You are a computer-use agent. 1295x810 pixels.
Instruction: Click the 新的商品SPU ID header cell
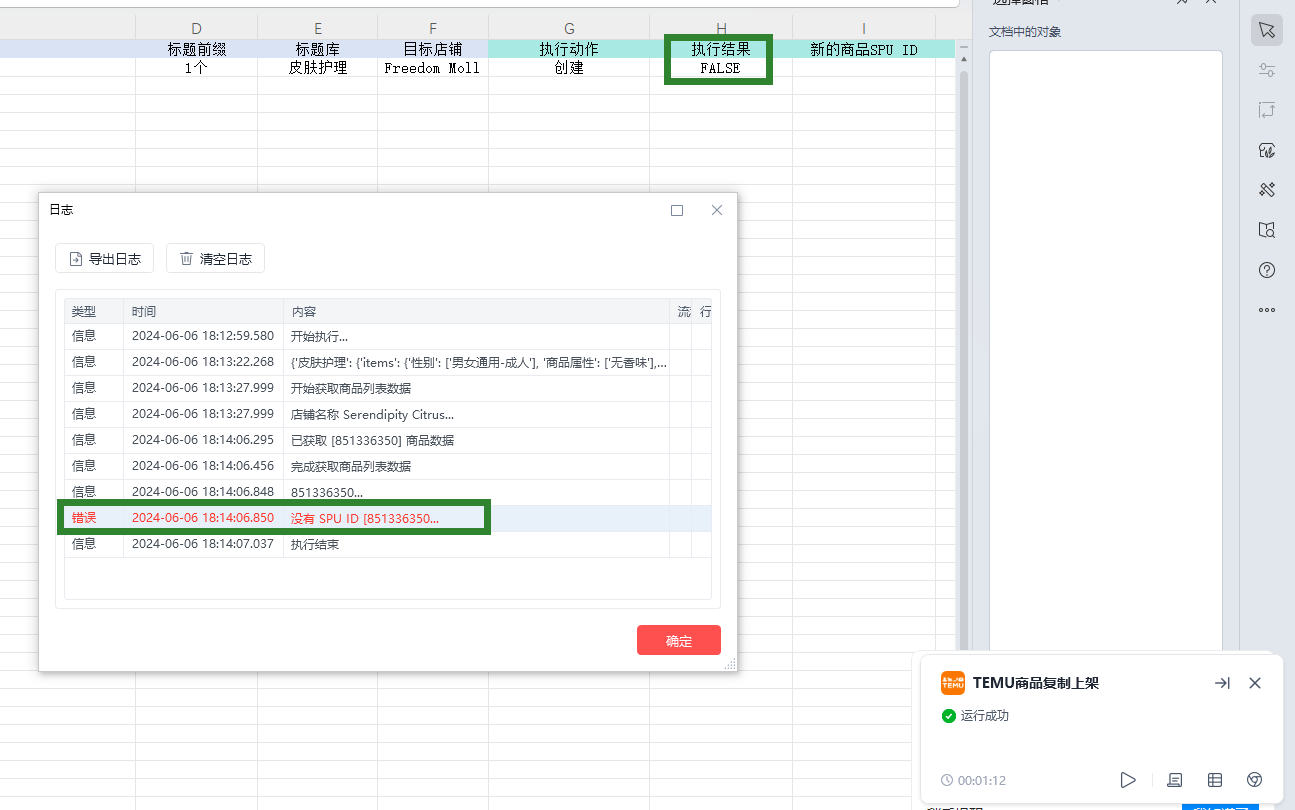(x=864, y=49)
